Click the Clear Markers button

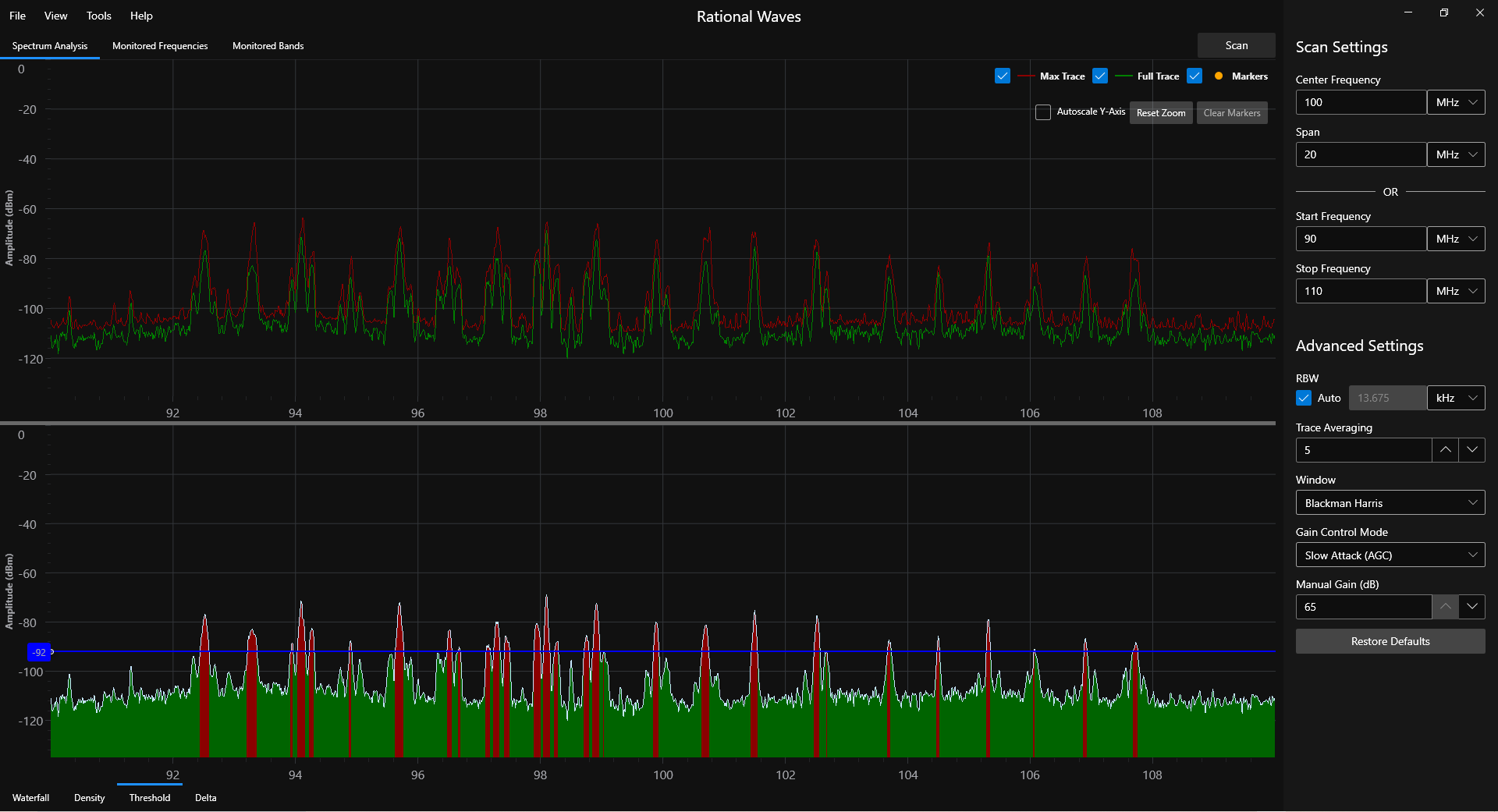click(1231, 112)
